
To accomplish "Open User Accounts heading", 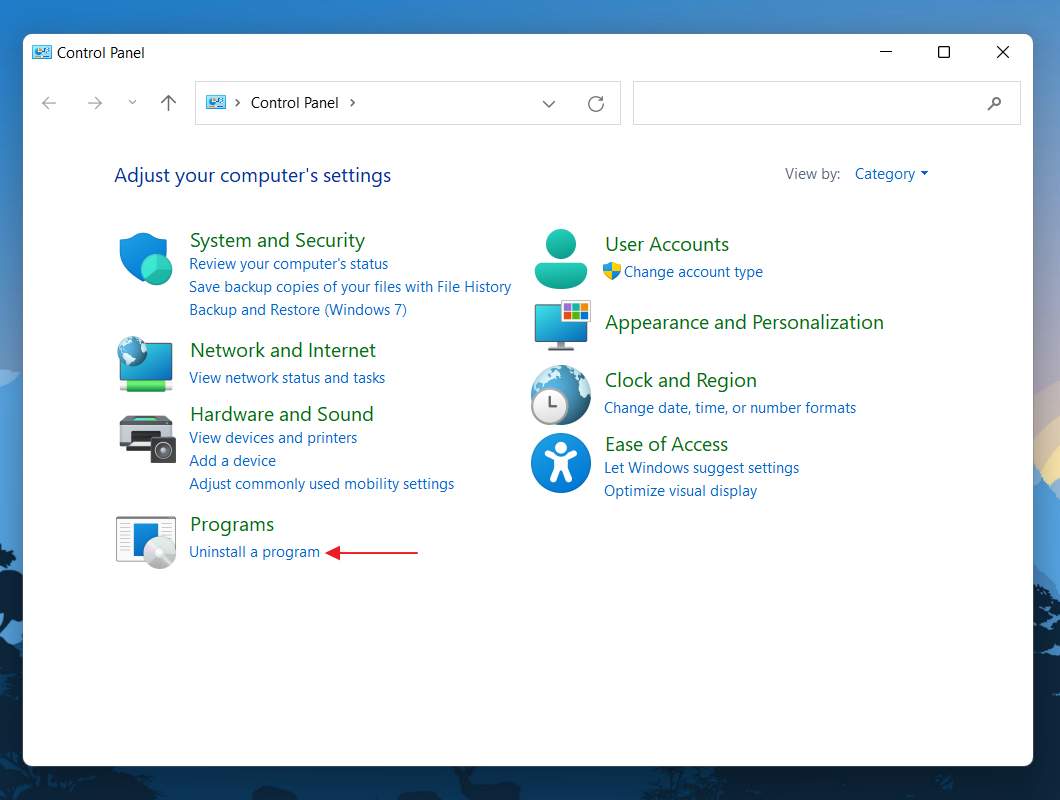I will point(667,244).
